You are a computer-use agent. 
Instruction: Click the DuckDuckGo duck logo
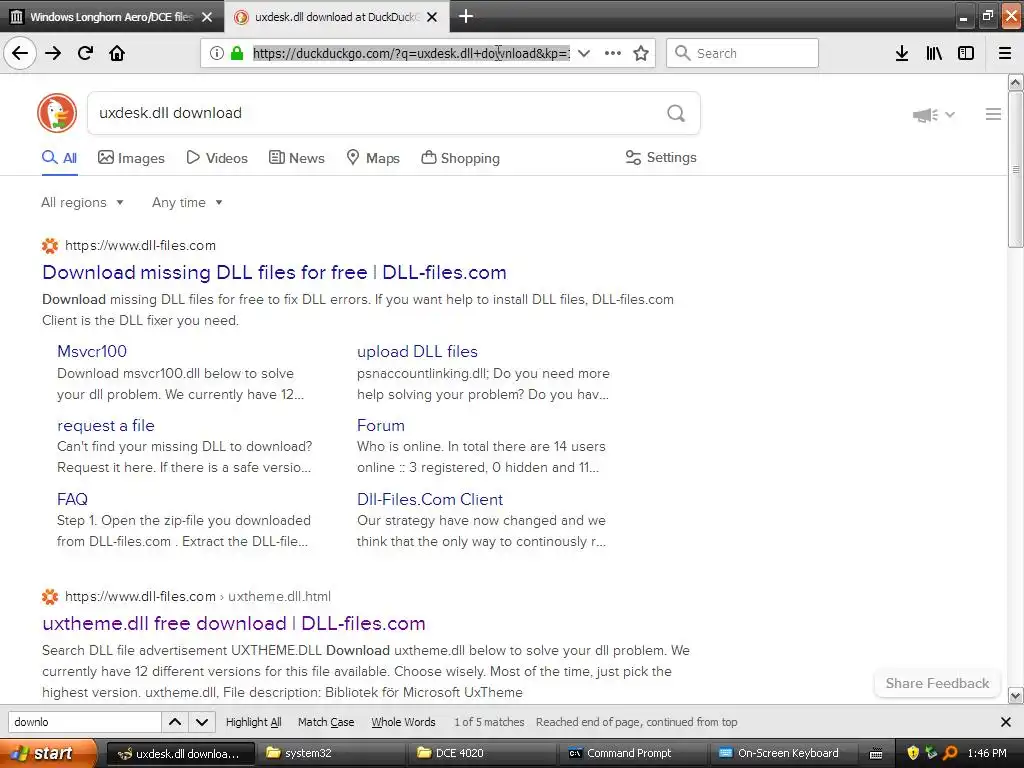[x=57, y=113]
